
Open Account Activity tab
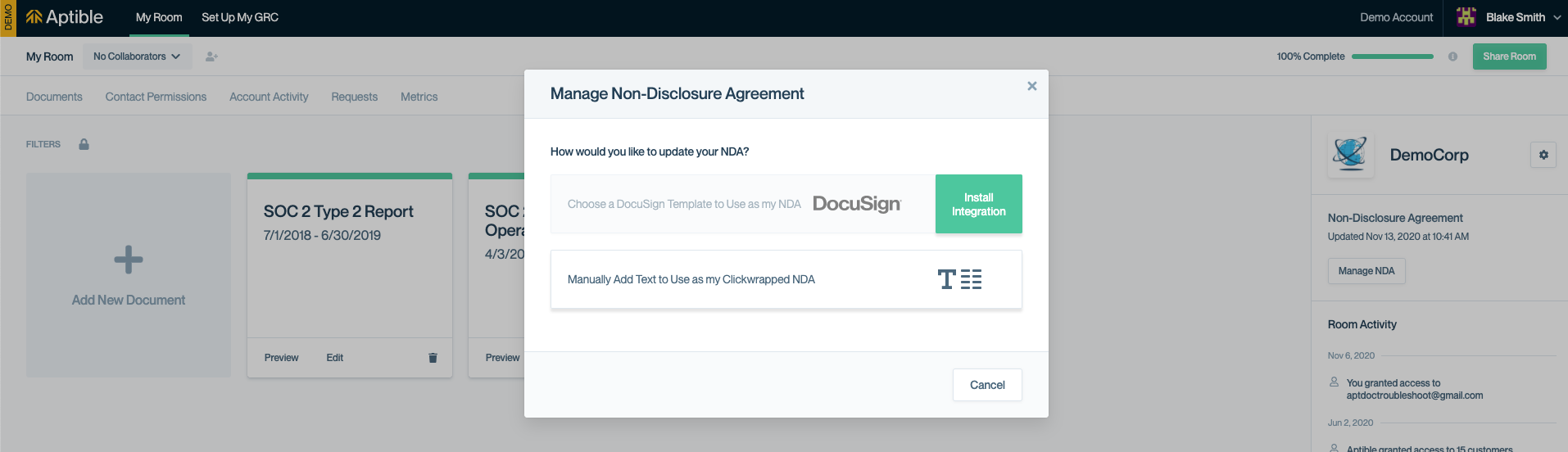pos(269,97)
